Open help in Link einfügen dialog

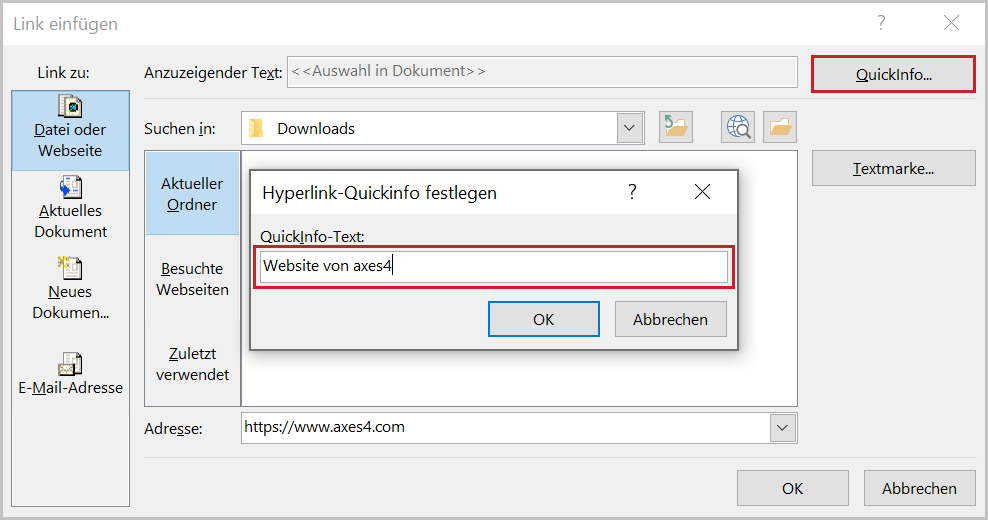click(x=881, y=23)
